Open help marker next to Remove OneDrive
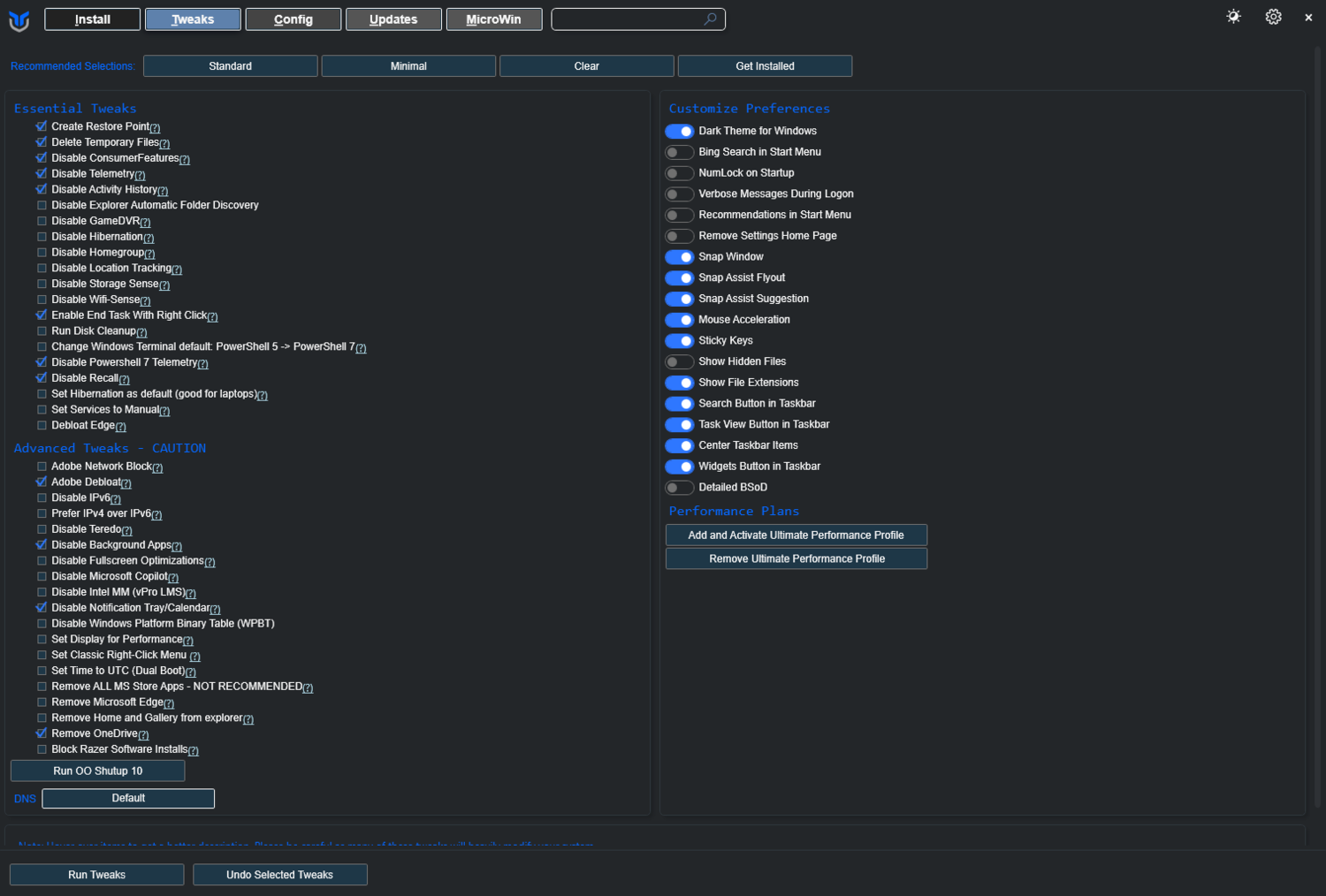 pyautogui.click(x=143, y=735)
